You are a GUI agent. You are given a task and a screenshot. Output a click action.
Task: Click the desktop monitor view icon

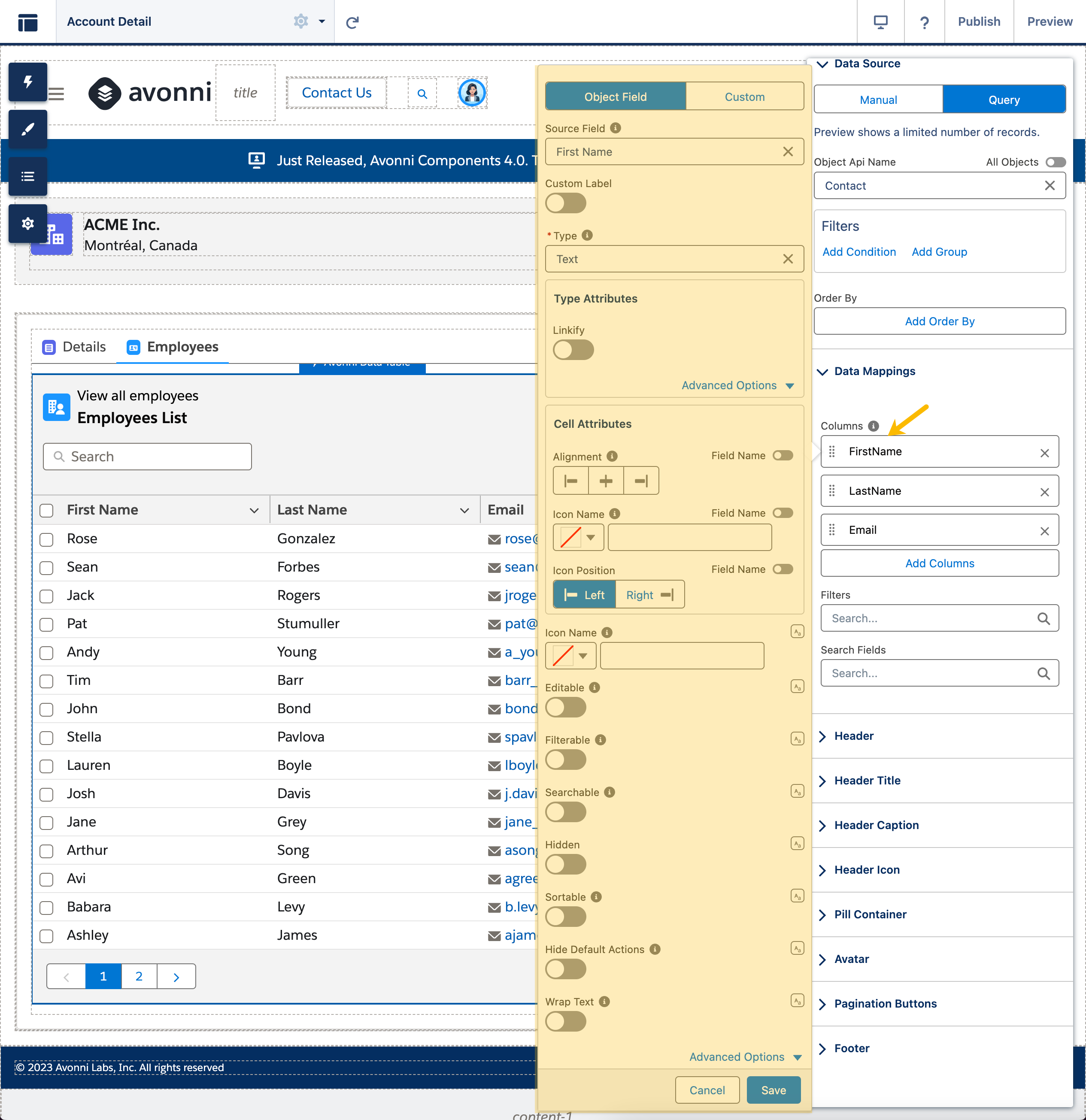[880, 22]
